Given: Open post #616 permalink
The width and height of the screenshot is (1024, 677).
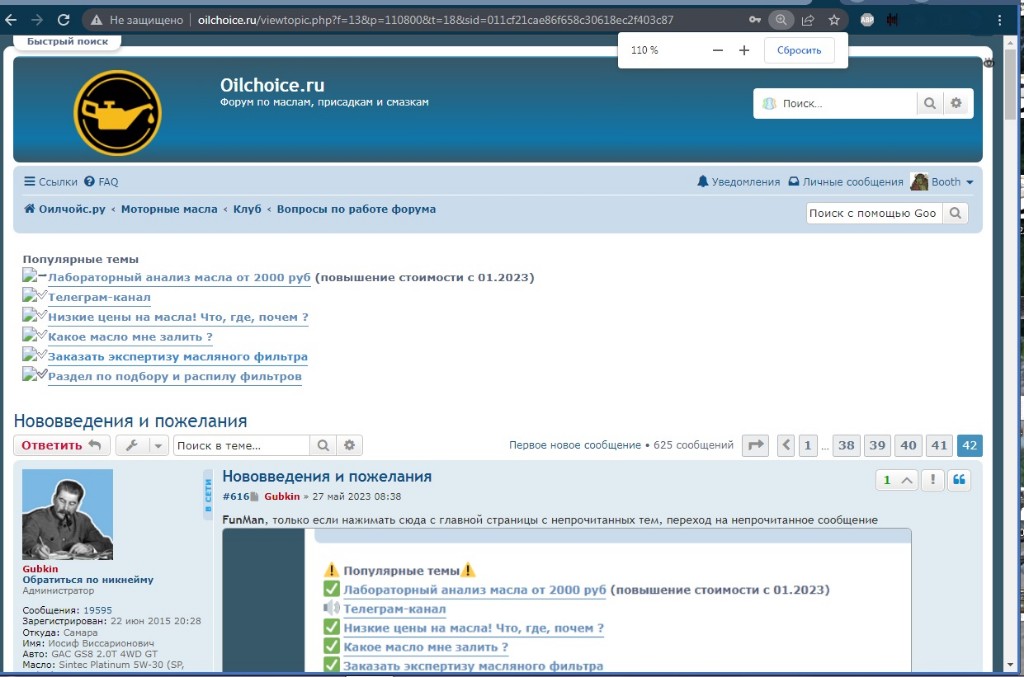Looking at the screenshot, I should (236, 496).
